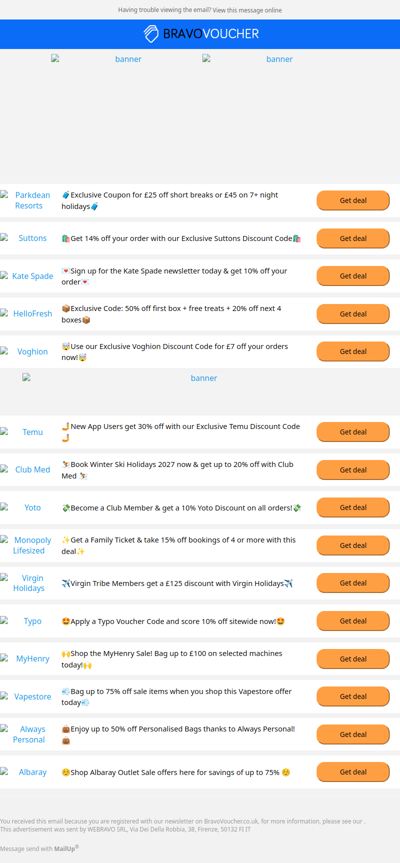Click Get deal for Always Personal
This screenshot has height=863, width=400.
click(353, 734)
